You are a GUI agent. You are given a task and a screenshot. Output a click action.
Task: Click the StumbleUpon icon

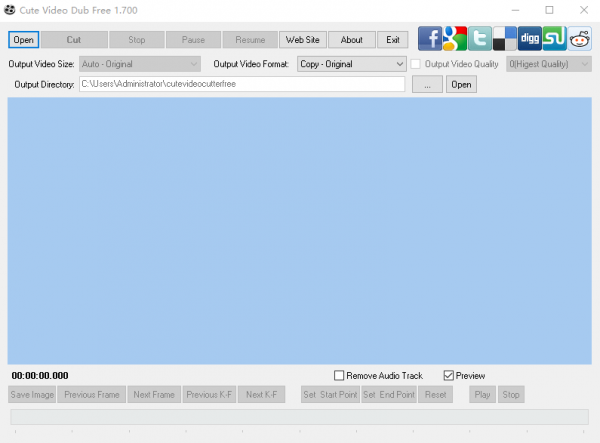pos(554,39)
